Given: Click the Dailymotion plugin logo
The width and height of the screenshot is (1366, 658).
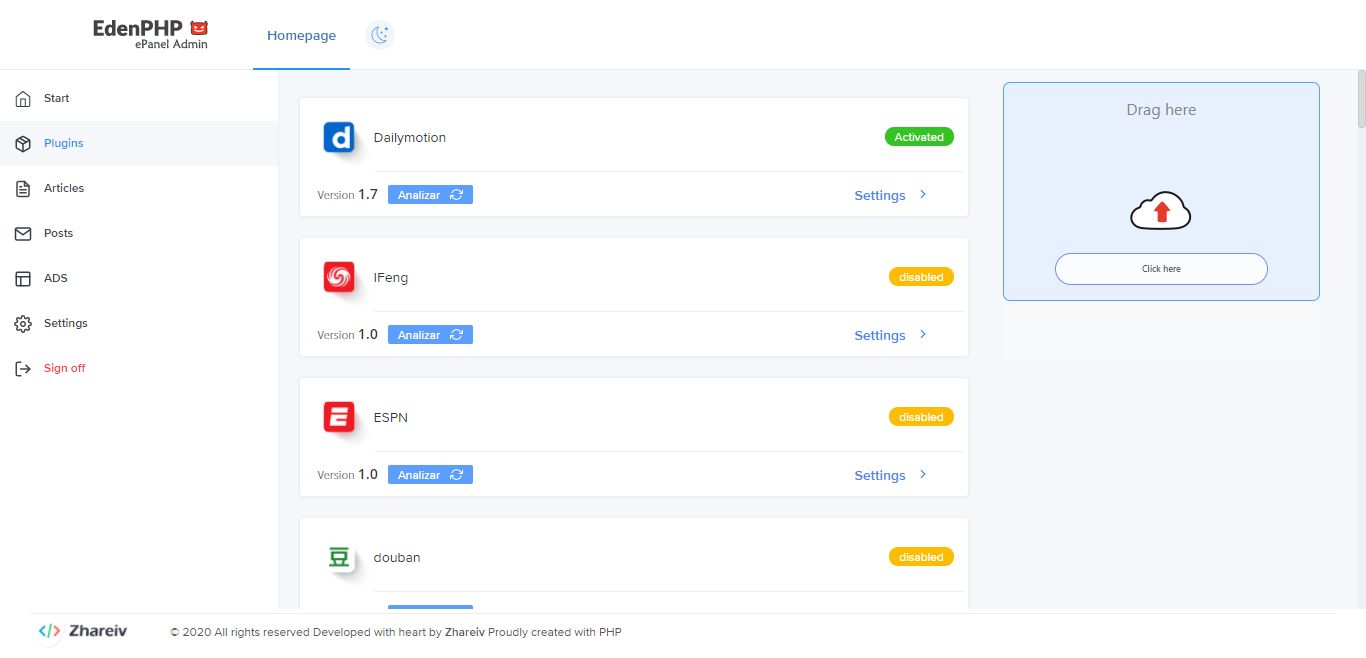Looking at the screenshot, I should point(339,137).
